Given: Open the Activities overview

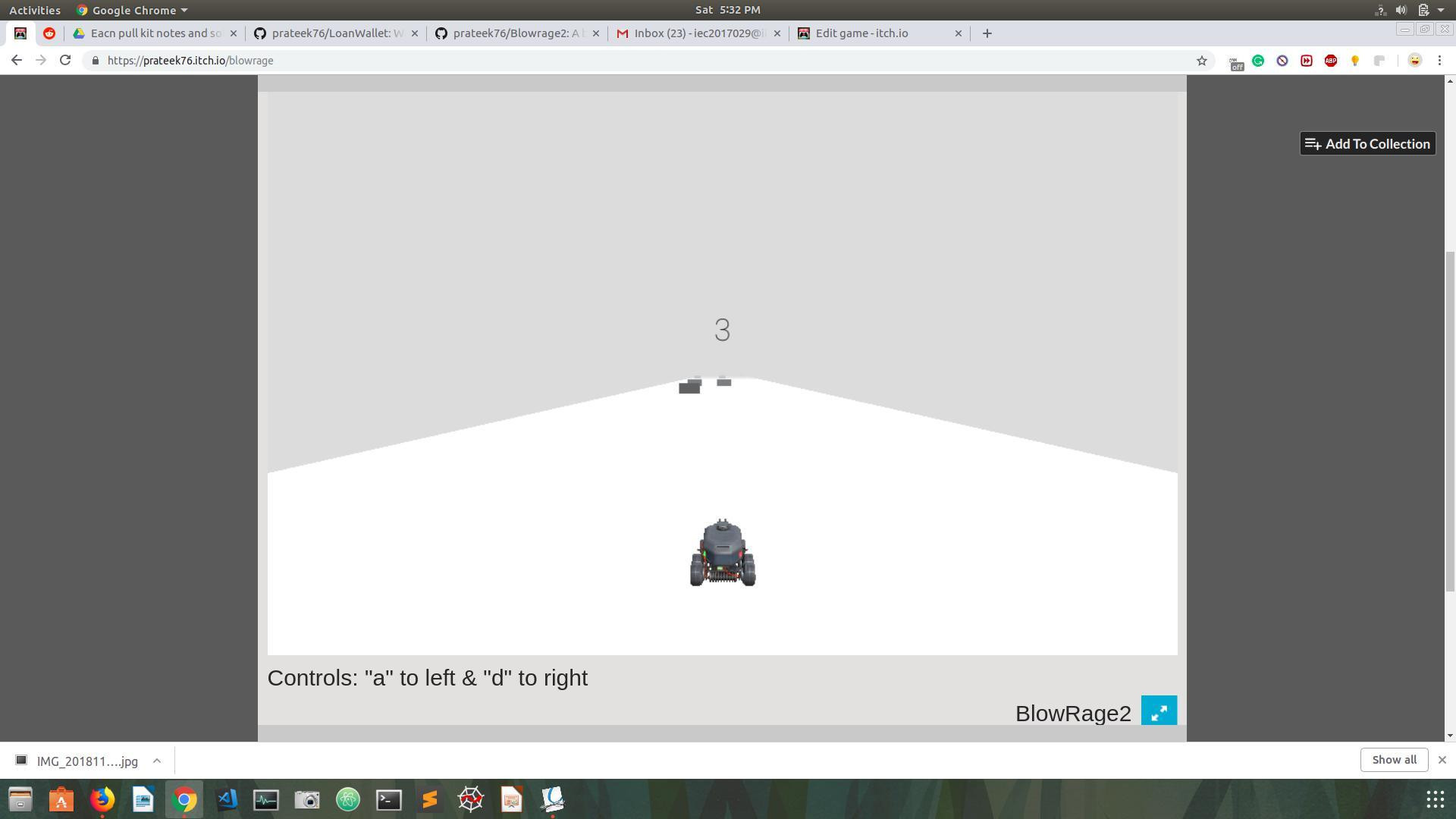Looking at the screenshot, I should pos(35,10).
